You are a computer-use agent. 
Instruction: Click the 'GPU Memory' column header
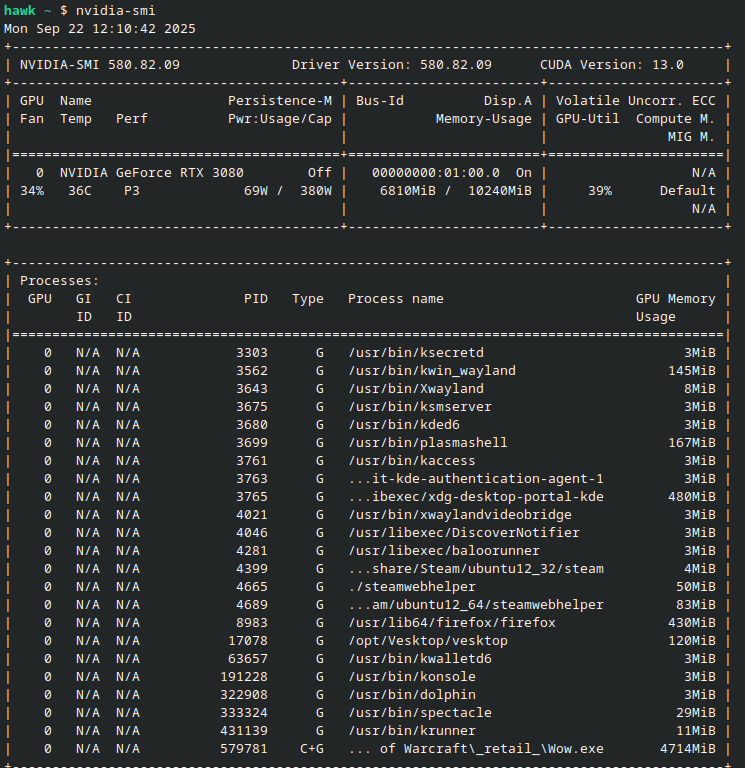click(676, 299)
